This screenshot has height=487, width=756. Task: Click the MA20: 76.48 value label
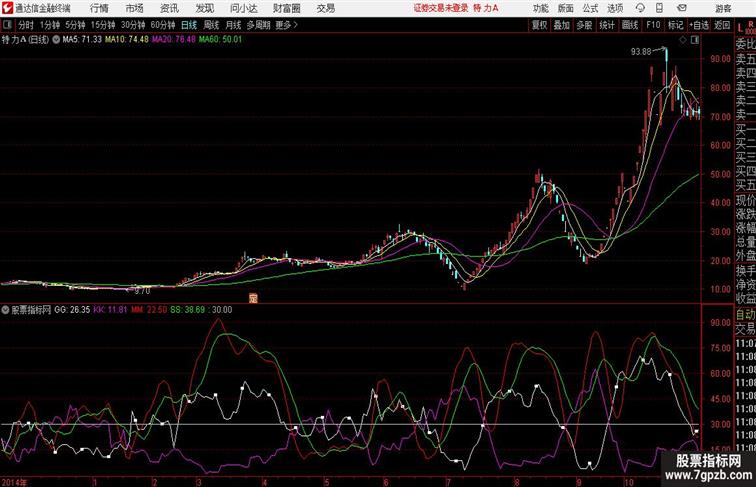coord(174,40)
